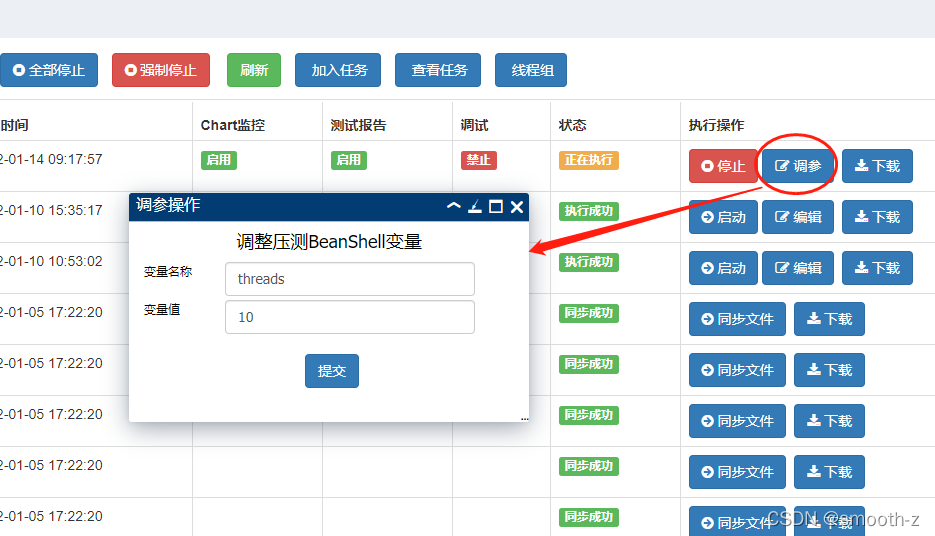
Task: Start the 15:35:17 row task
Action: click(723, 217)
